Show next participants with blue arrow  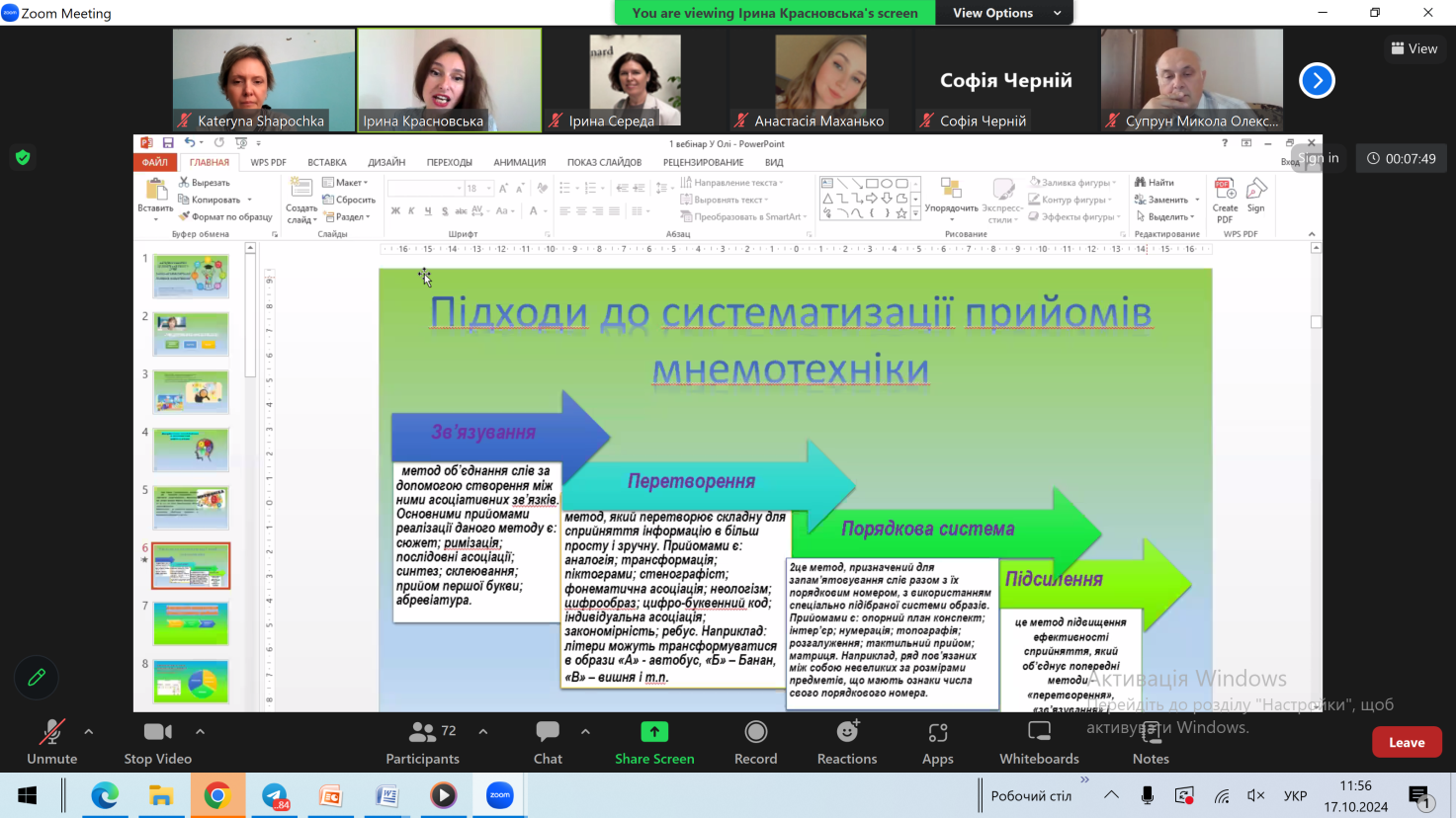(1317, 80)
